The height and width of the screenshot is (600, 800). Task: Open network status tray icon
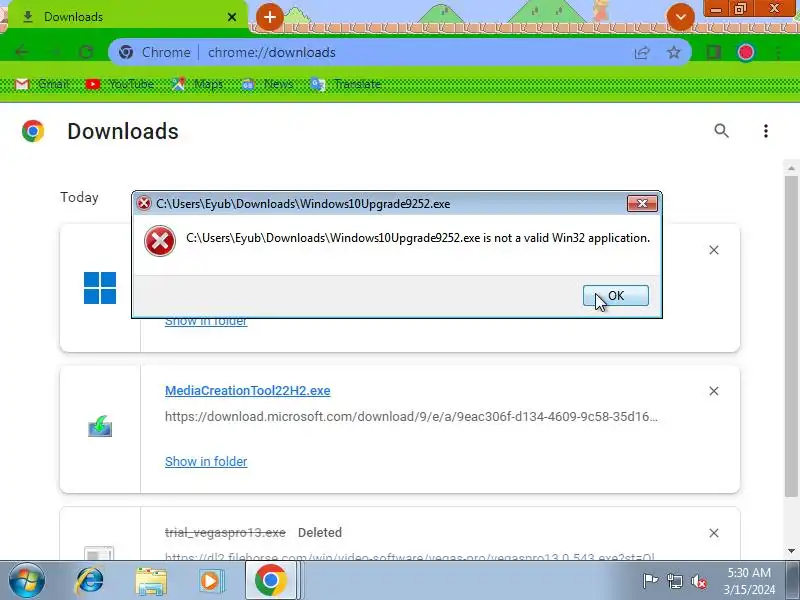click(x=674, y=581)
